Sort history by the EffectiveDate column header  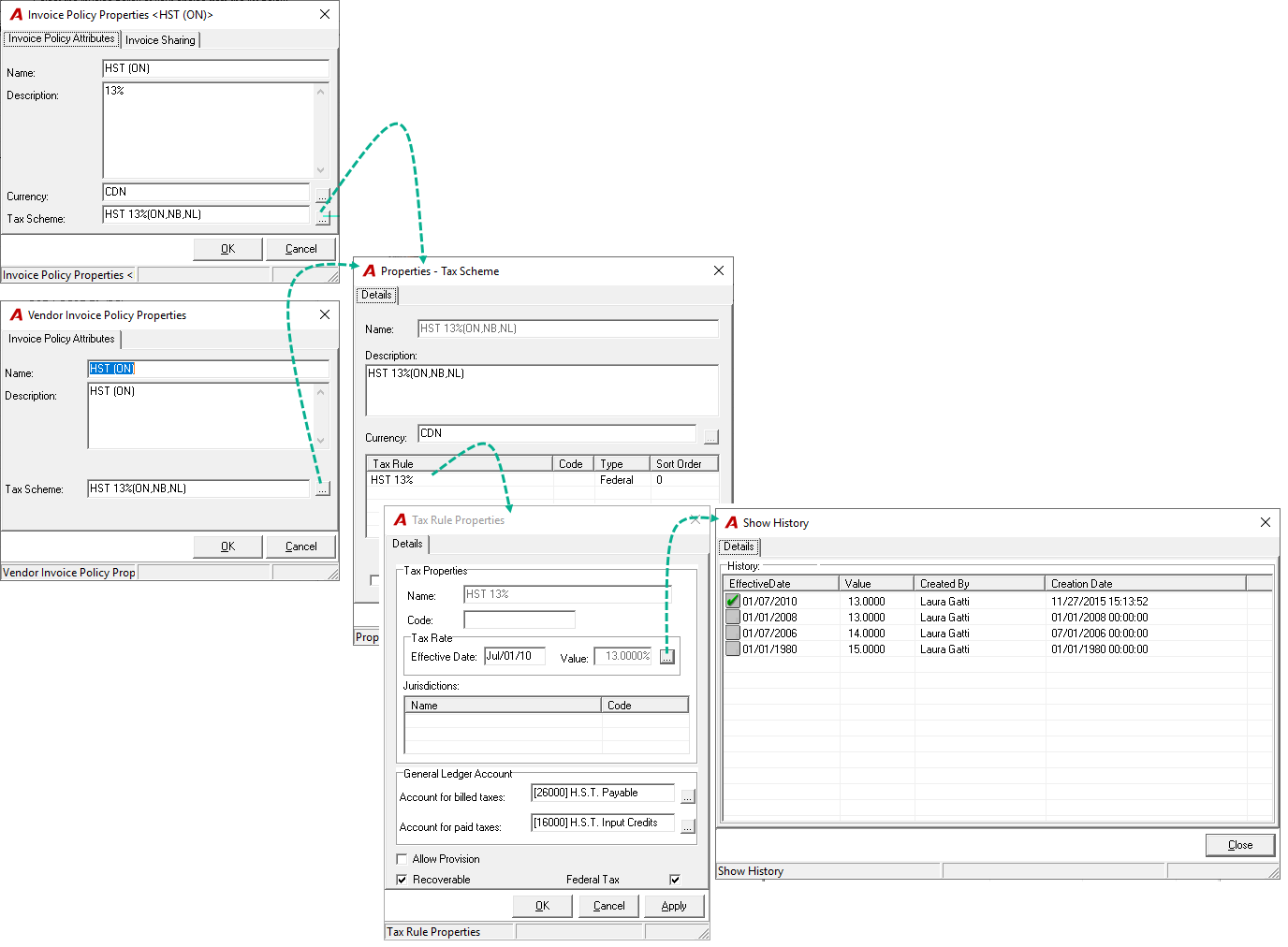782,583
